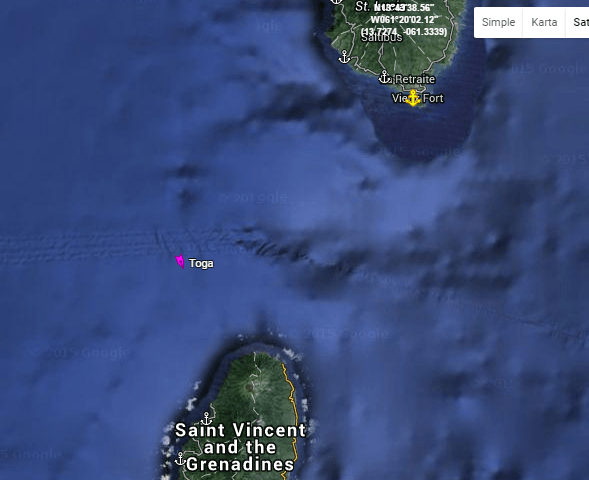589x480 pixels.
Task: Click the Saltibus town label
Action: pyautogui.click(x=382, y=38)
